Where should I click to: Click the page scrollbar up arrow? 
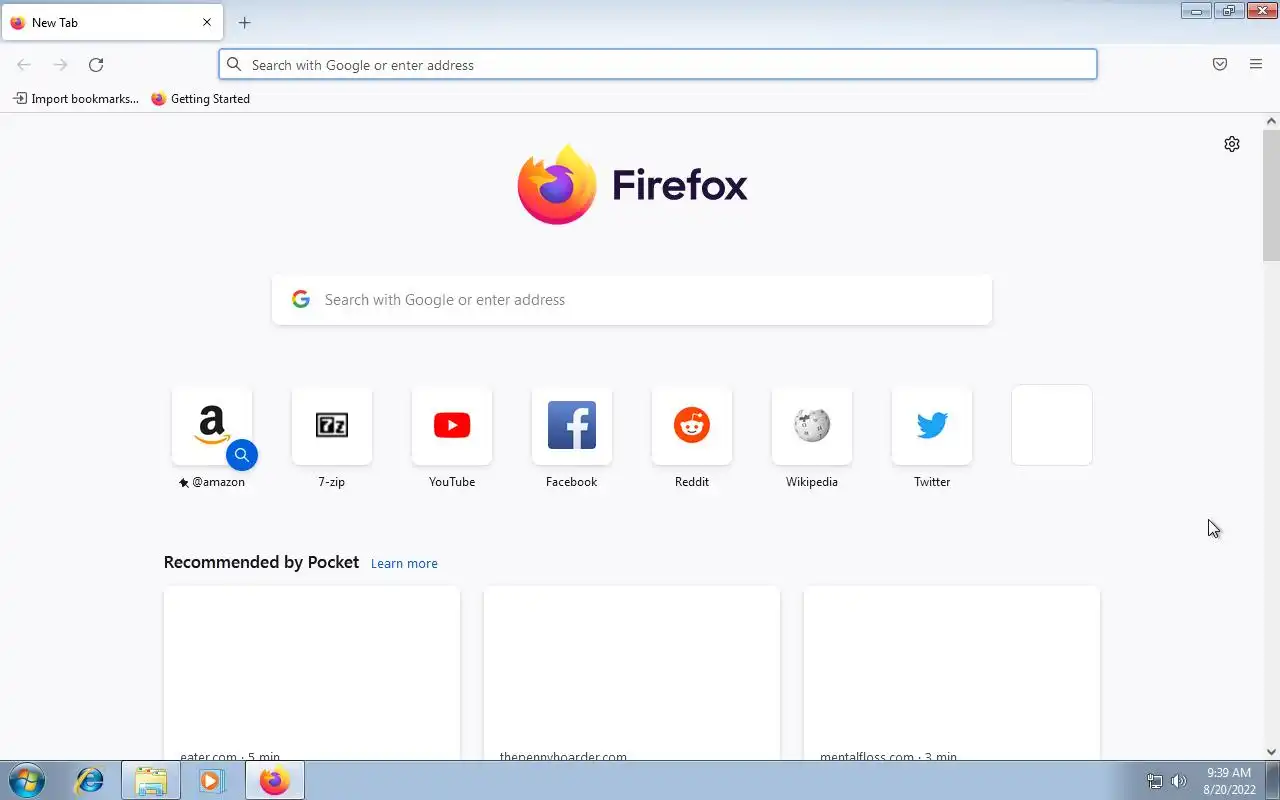(1271, 121)
